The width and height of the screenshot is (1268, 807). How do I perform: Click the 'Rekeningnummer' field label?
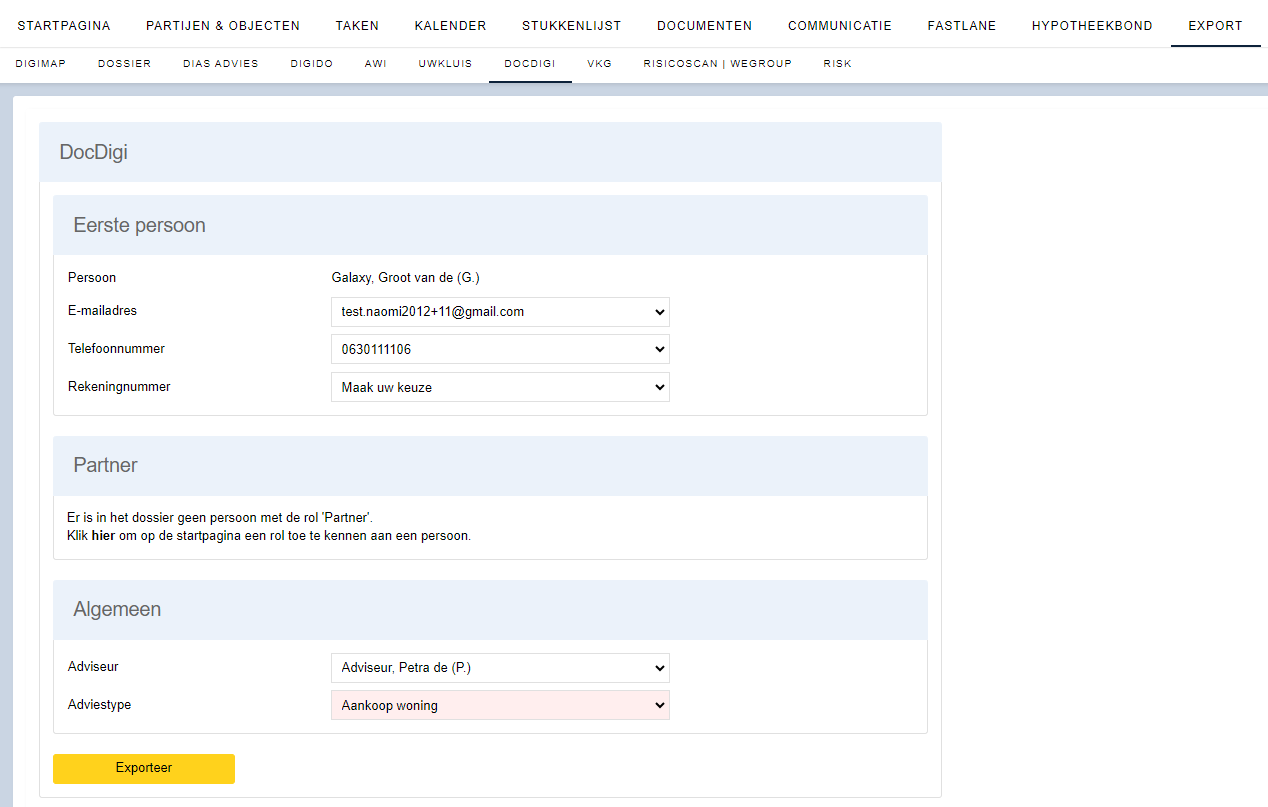click(x=119, y=386)
